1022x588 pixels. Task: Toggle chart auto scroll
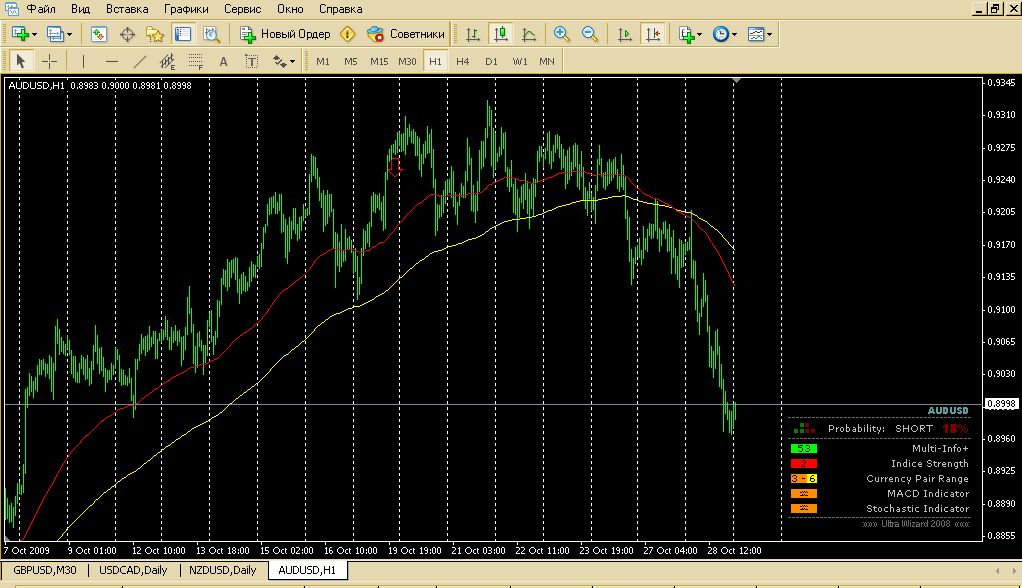(x=625, y=34)
